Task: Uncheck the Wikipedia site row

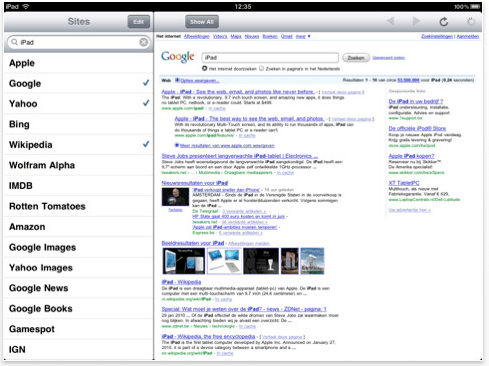Action: click(79, 145)
